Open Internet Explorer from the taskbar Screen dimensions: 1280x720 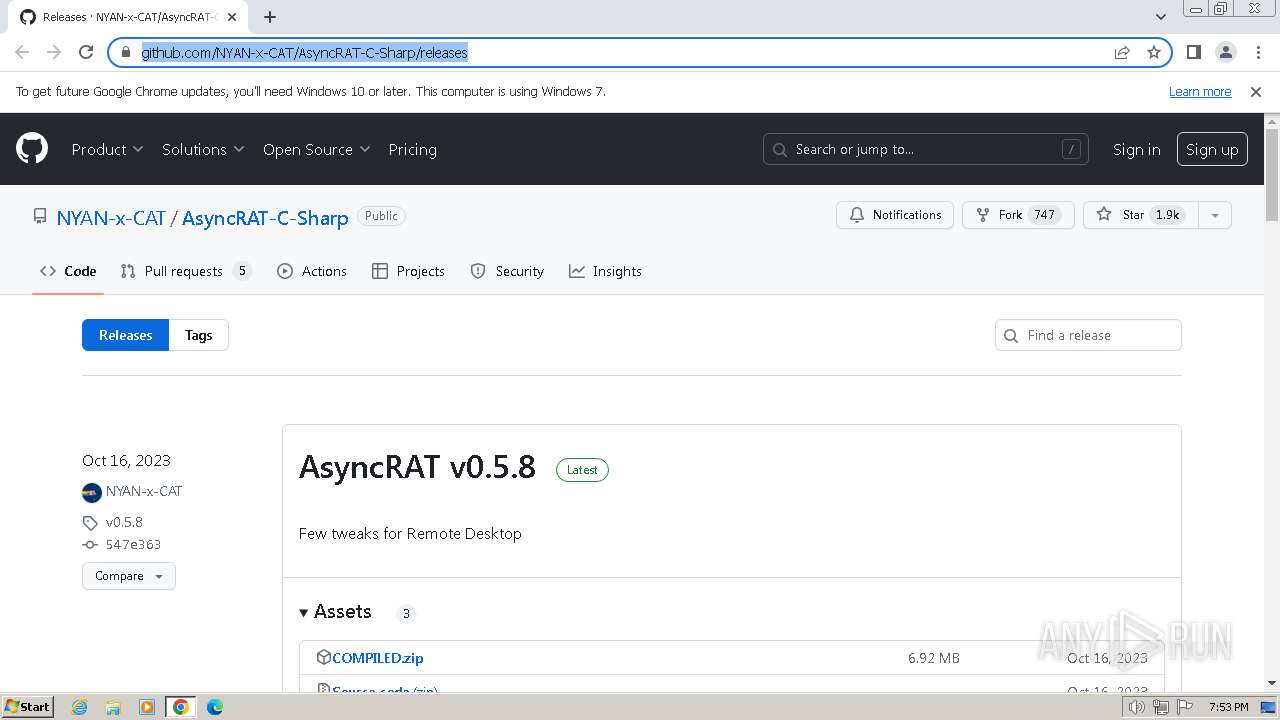point(79,707)
